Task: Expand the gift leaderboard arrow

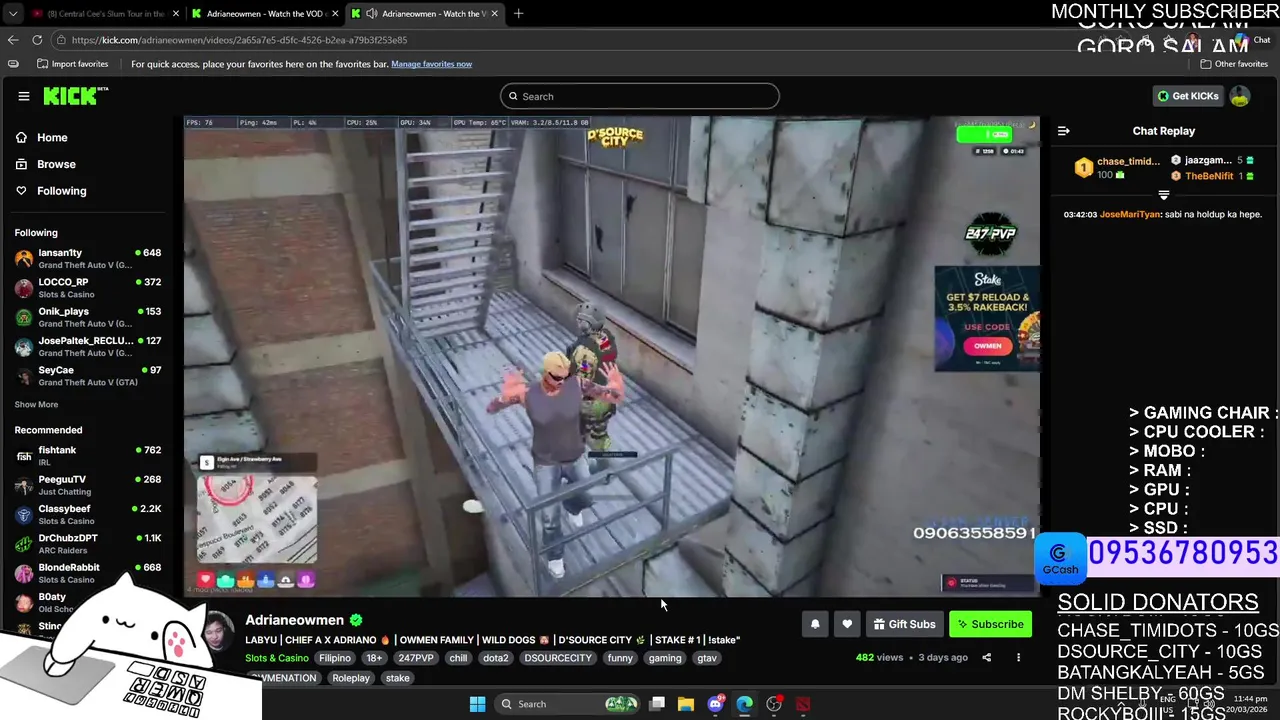Action: tap(1163, 195)
